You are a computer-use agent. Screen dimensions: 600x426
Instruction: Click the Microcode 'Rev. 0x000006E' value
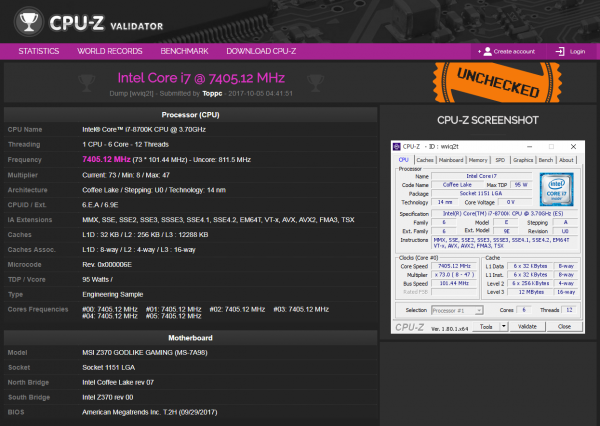(107, 264)
